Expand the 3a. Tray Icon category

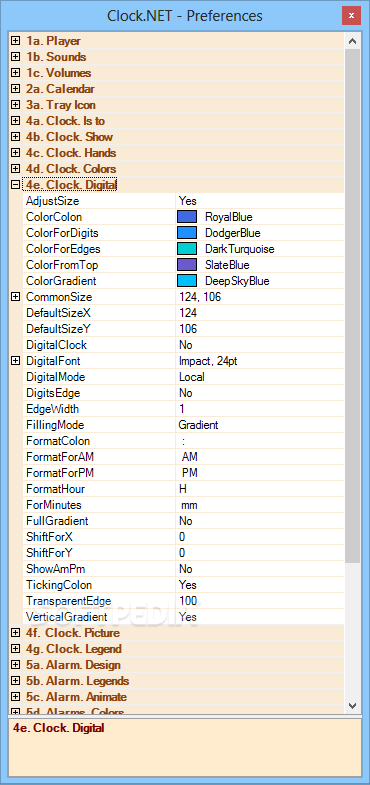pyautogui.click(x=16, y=105)
